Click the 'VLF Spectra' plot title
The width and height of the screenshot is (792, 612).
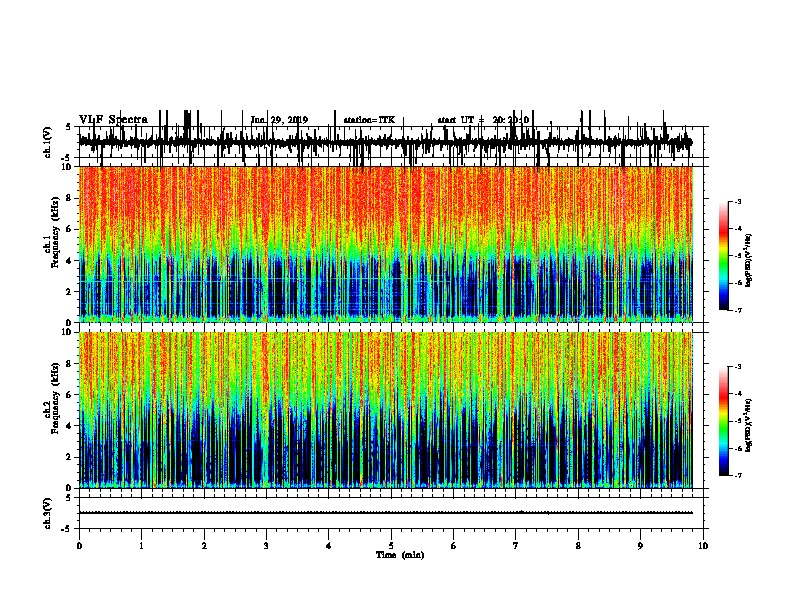tap(113, 120)
